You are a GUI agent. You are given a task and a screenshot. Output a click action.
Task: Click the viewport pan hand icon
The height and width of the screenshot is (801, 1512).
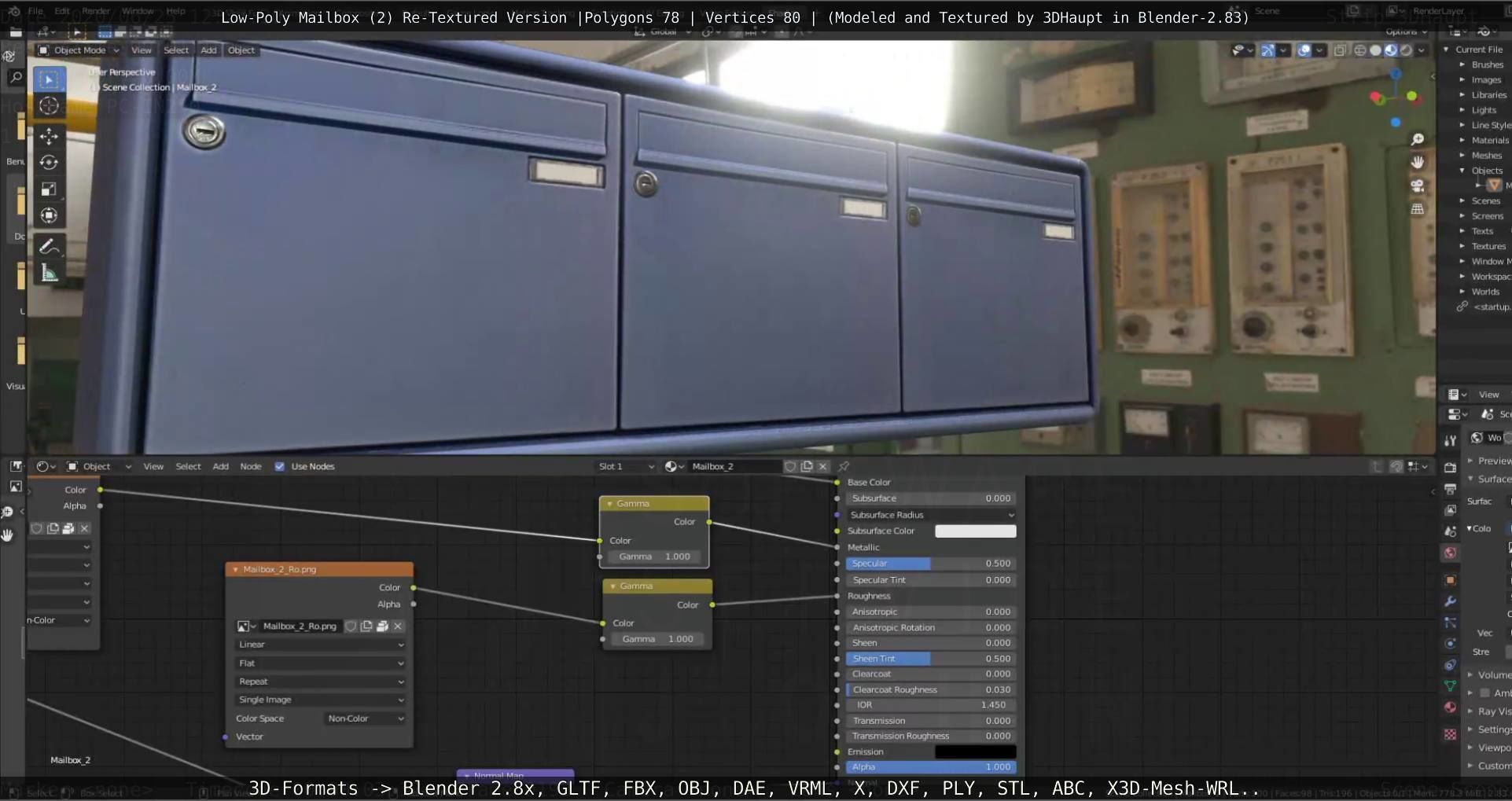coord(1417,162)
